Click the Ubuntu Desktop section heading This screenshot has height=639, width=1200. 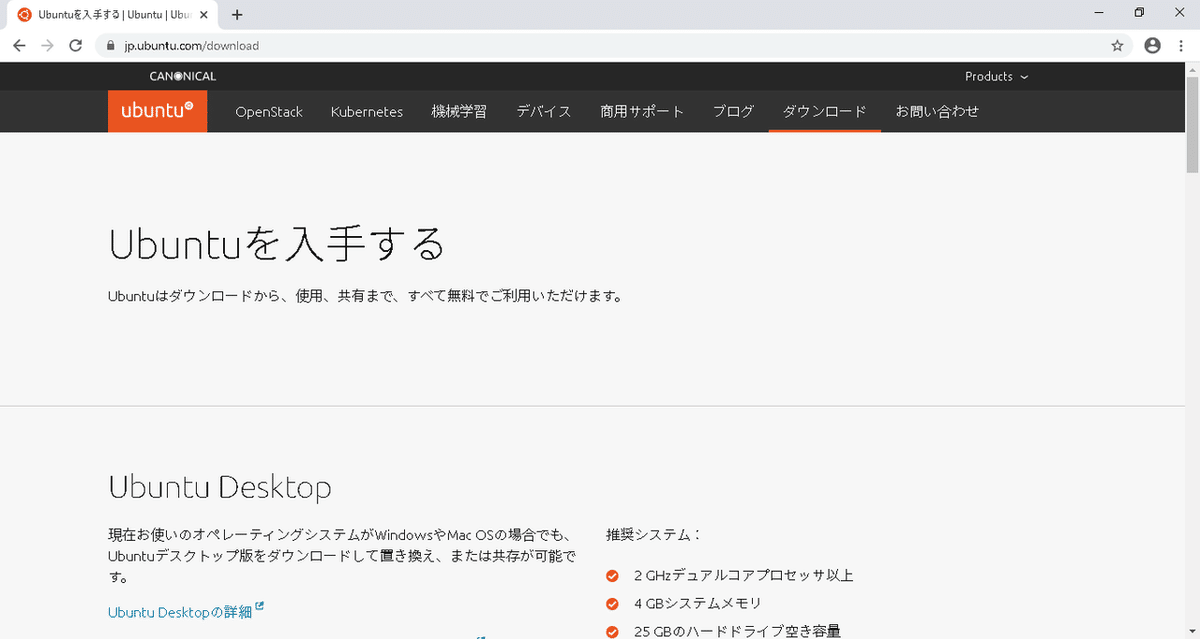[x=219, y=489]
